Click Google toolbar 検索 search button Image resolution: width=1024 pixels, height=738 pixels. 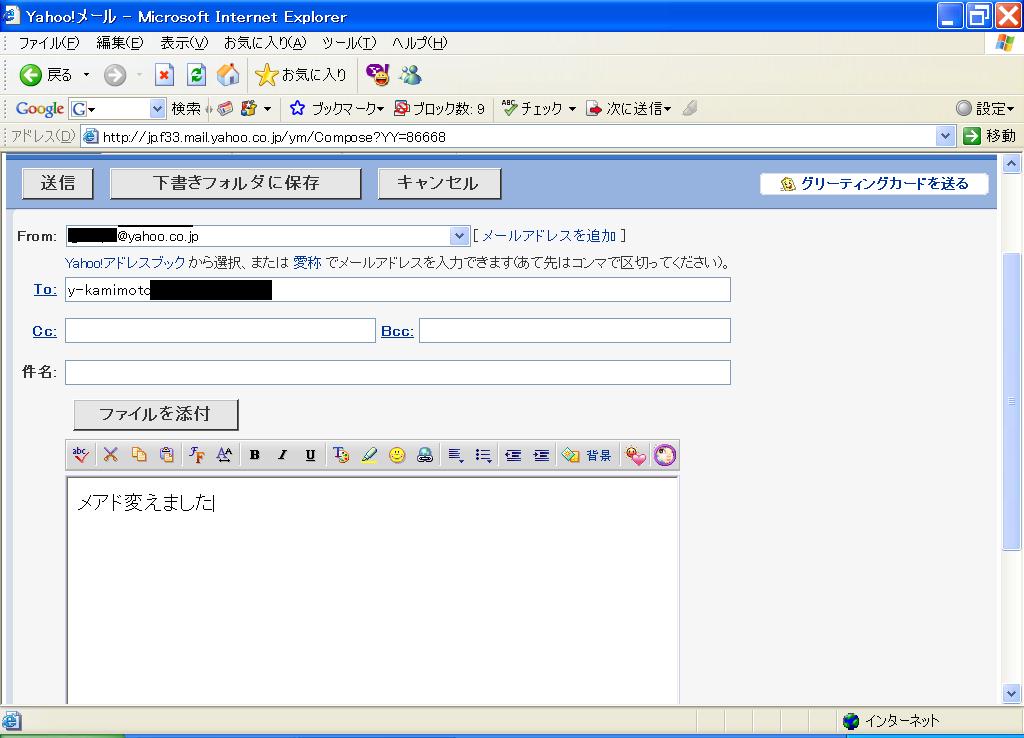coord(185,108)
